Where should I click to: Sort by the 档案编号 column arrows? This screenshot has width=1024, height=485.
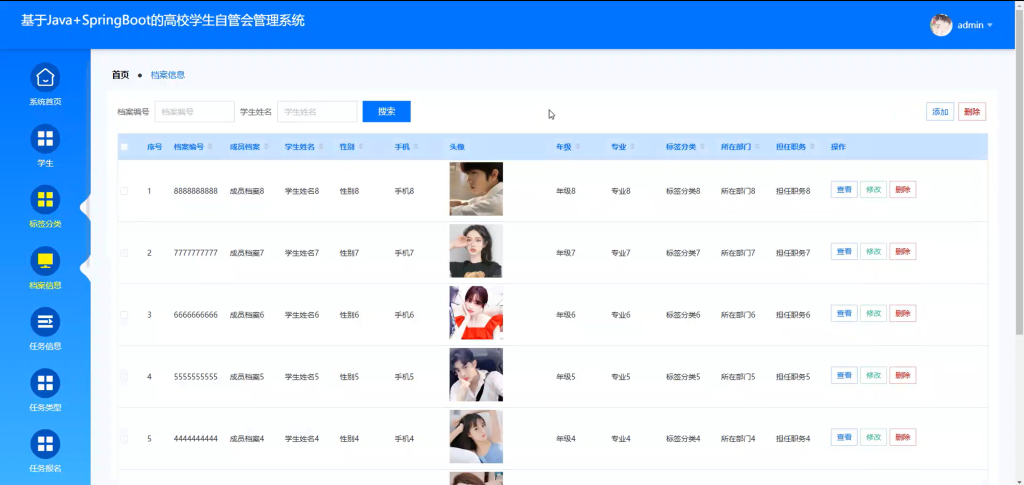click(210, 147)
